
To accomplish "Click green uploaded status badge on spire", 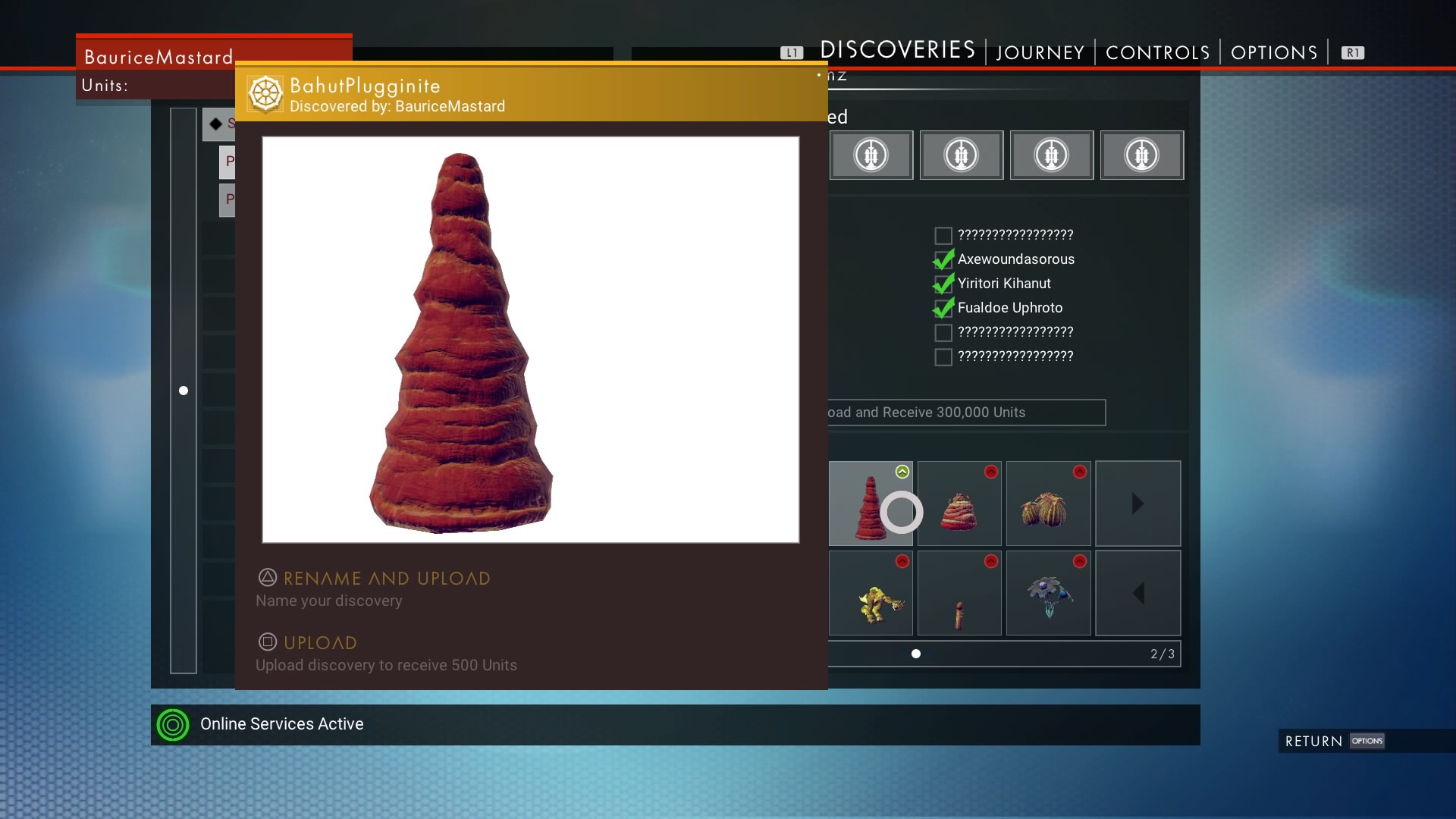I will pos(902,472).
